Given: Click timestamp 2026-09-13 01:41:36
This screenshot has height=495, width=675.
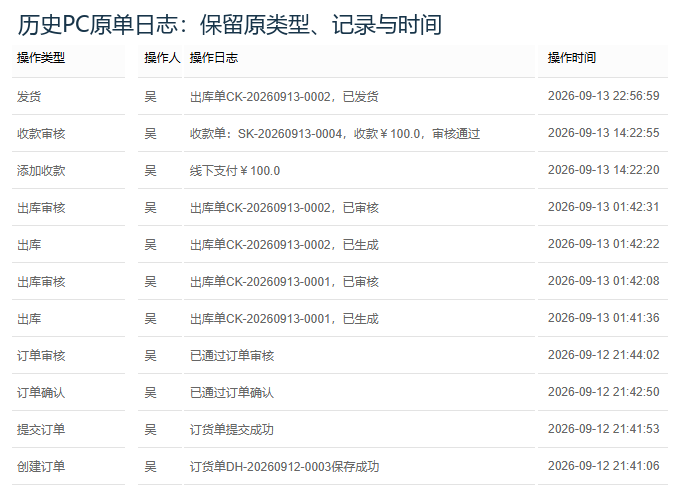Looking at the screenshot, I should pos(604,318).
